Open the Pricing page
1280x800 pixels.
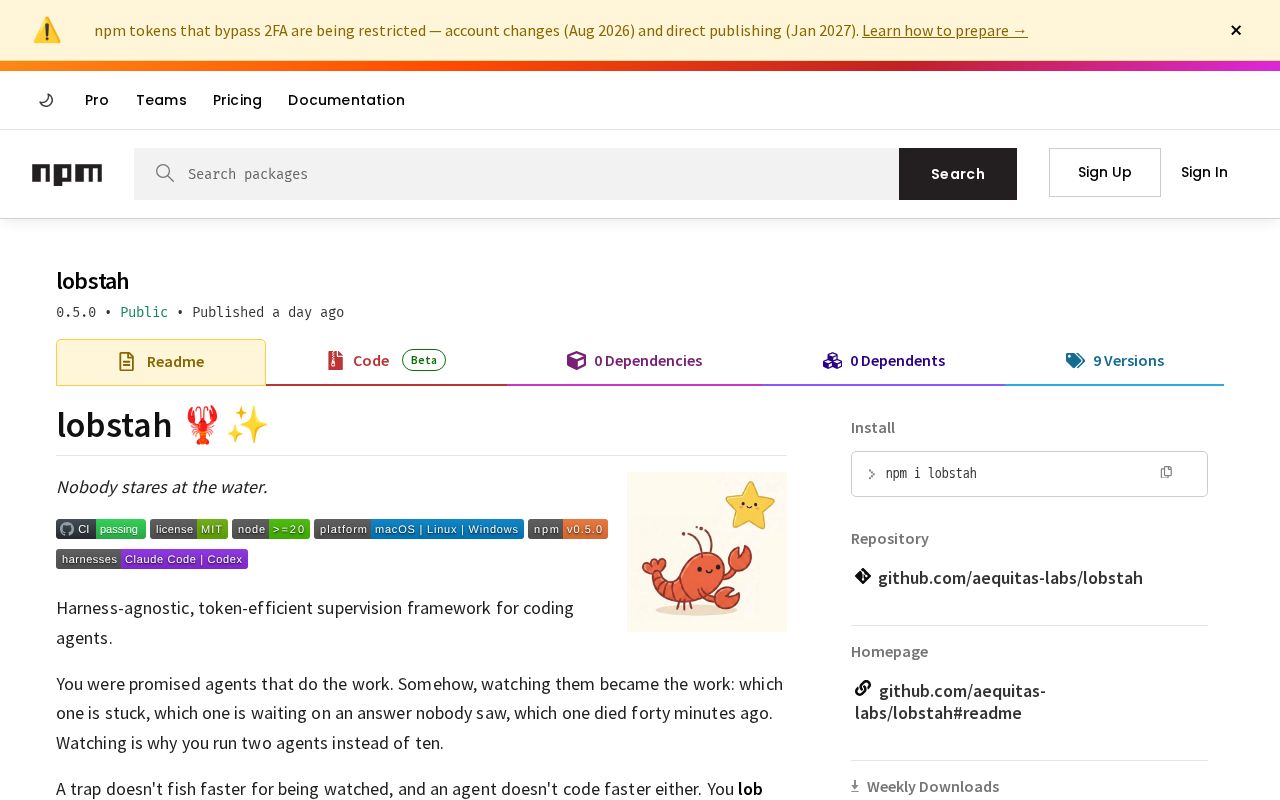tap(237, 100)
